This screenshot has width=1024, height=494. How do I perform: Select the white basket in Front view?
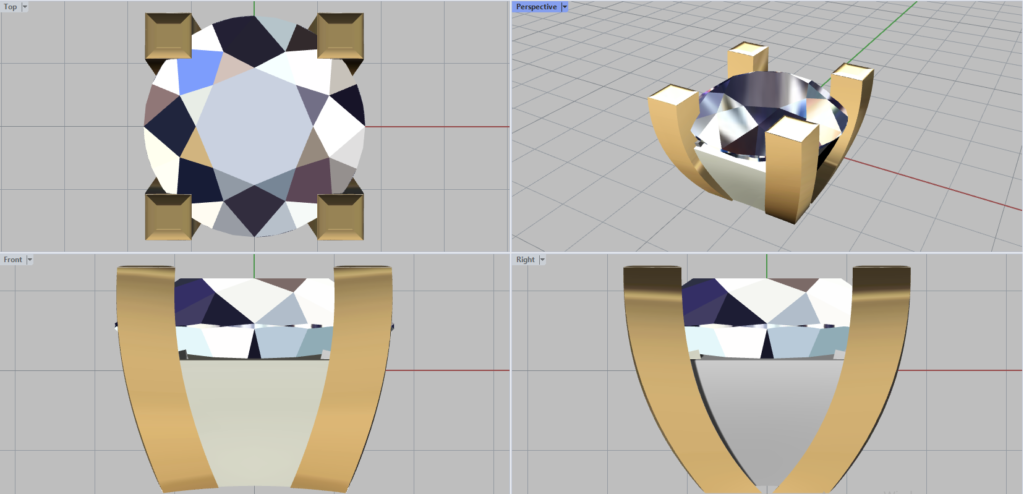254,420
